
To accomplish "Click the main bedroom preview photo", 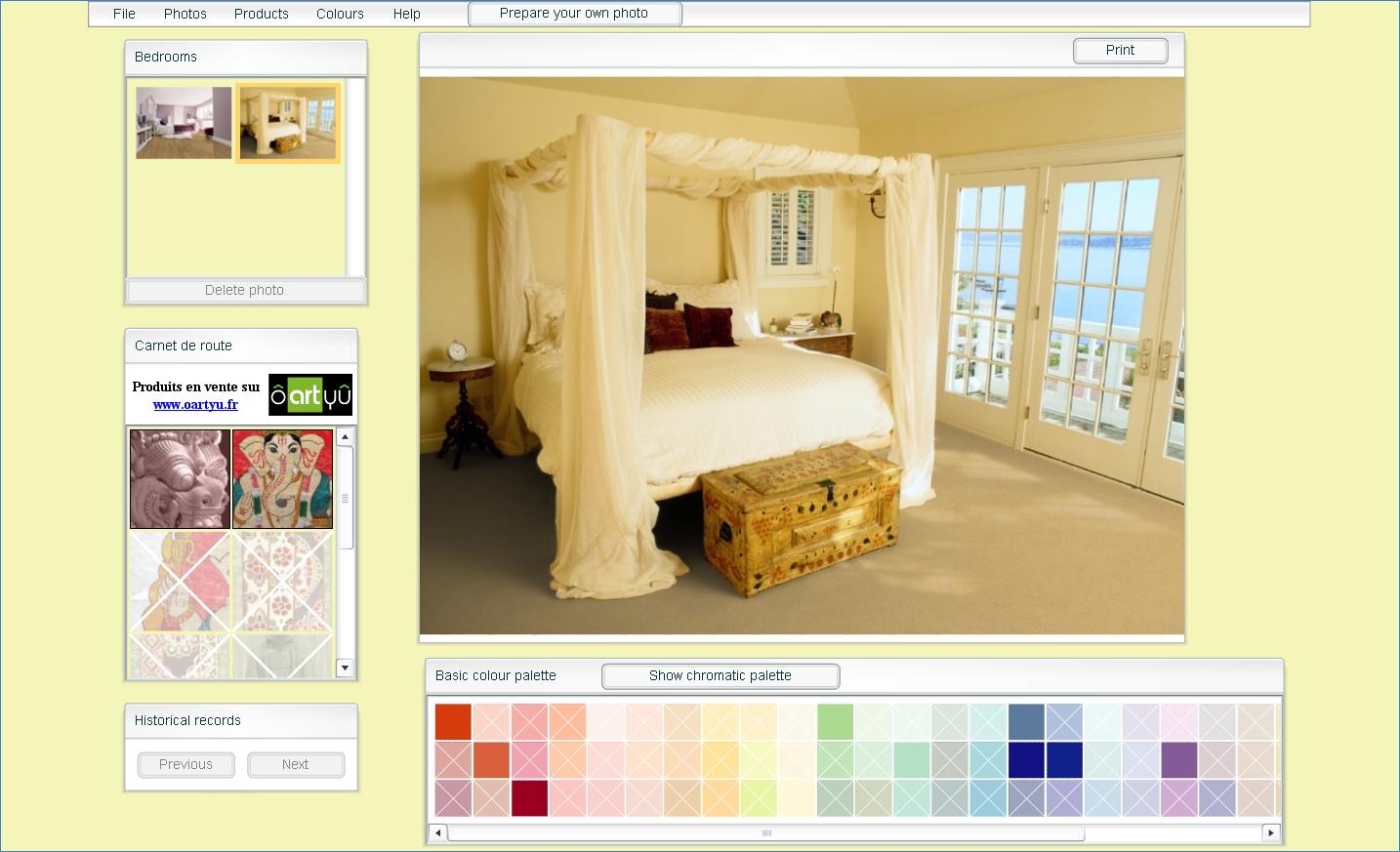I will tap(802, 356).
